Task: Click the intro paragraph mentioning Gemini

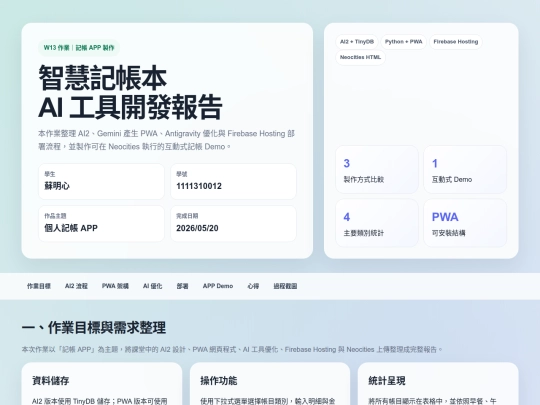Action: click(167, 140)
